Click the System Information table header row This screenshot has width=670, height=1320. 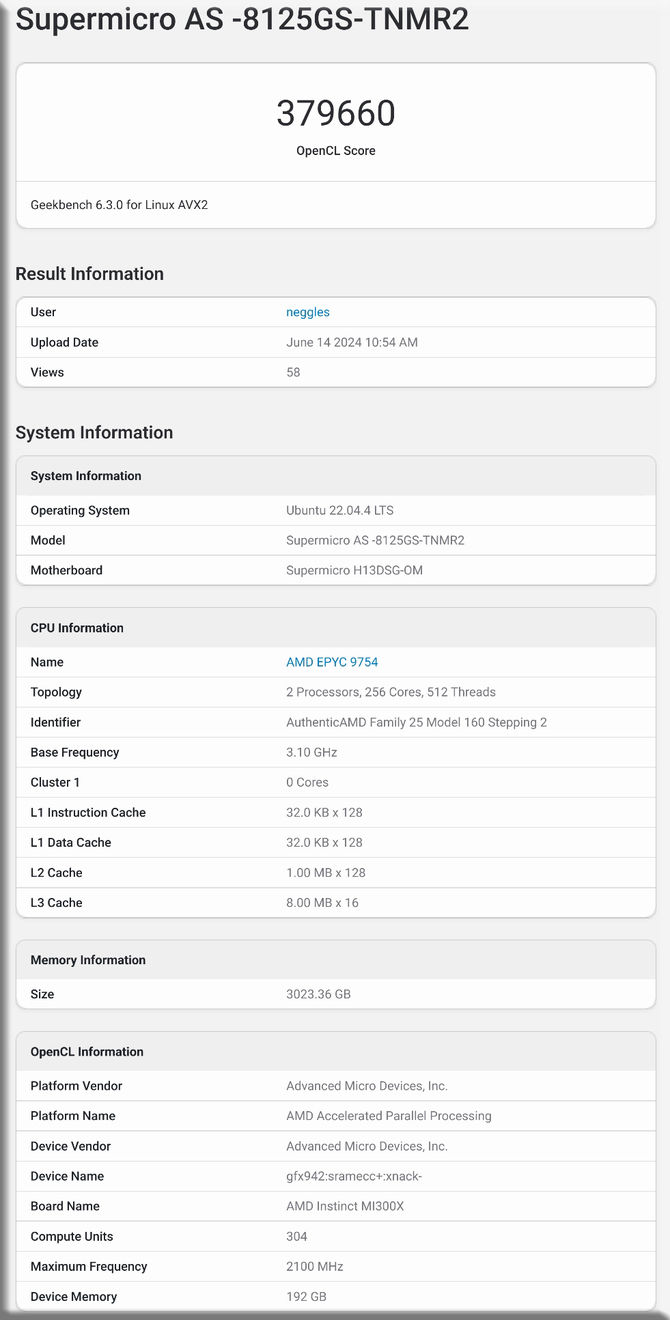(x=336, y=476)
